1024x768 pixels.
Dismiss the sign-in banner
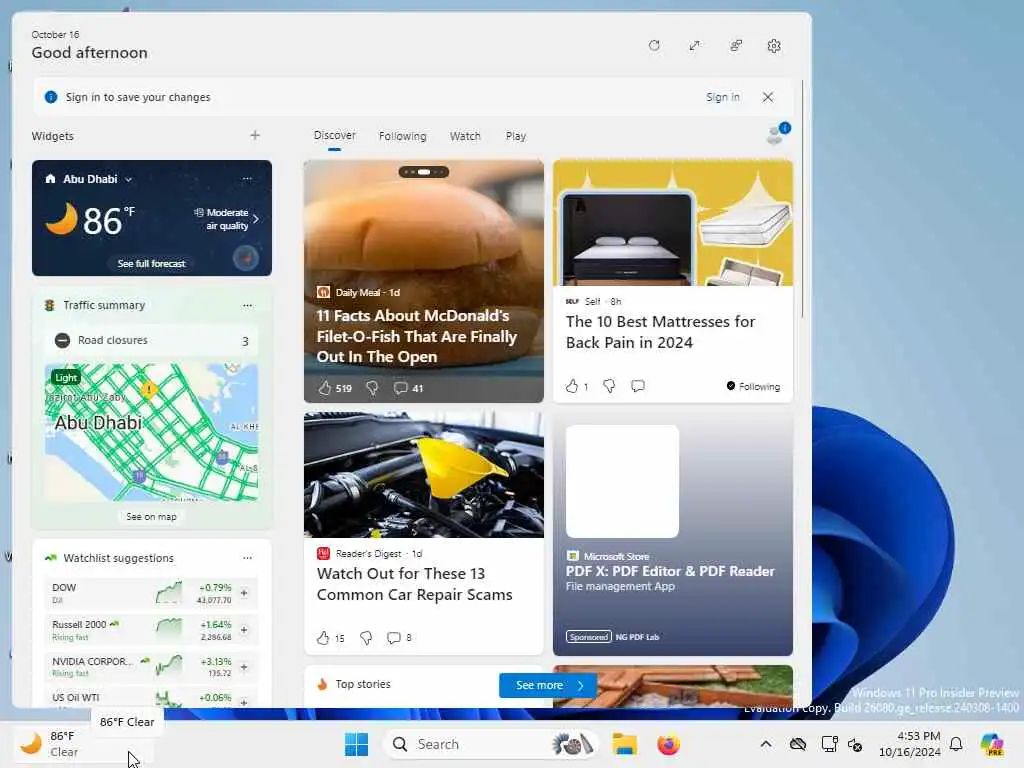[768, 97]
